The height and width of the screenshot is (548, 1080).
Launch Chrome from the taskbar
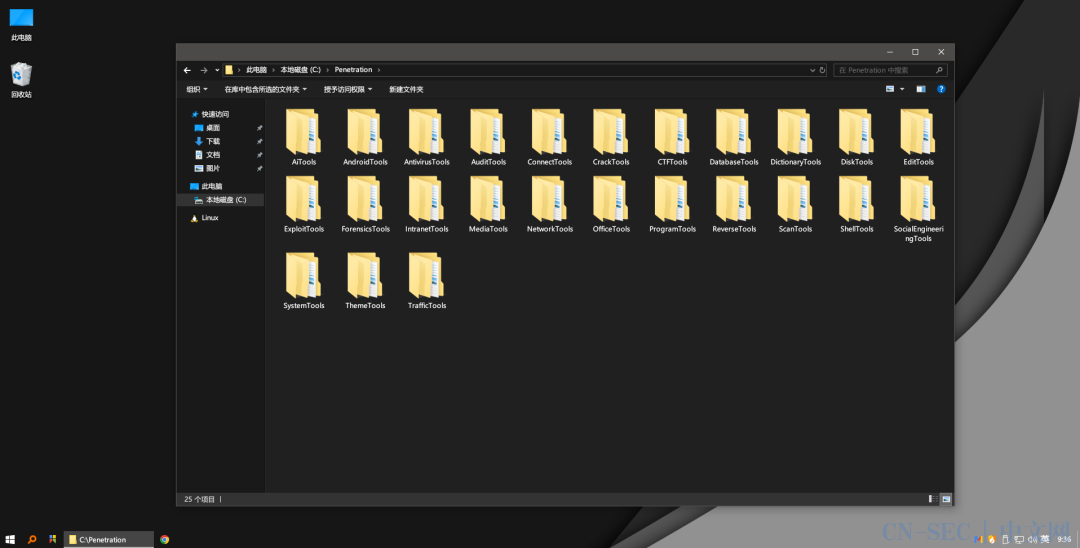coord(165,540)
